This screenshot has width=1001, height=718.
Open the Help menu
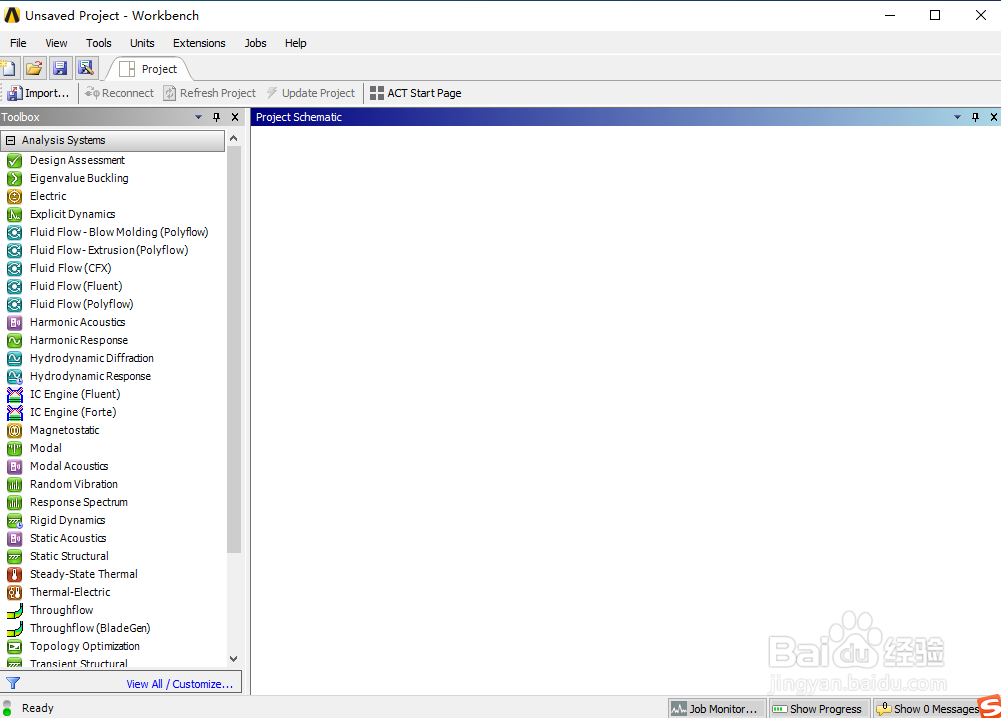coord(296,43)
